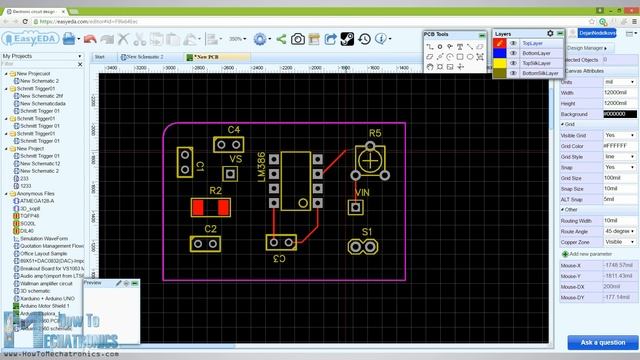Click the Paste clipboard icon

[x=173, y=39]
